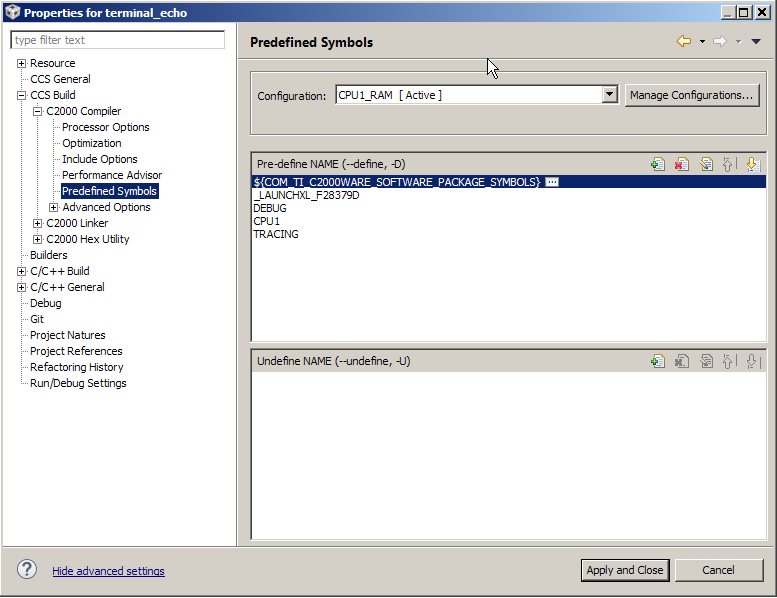Select the DEBUG symbol entry
This screenshot has height=598, width=777.
point(270,208)
